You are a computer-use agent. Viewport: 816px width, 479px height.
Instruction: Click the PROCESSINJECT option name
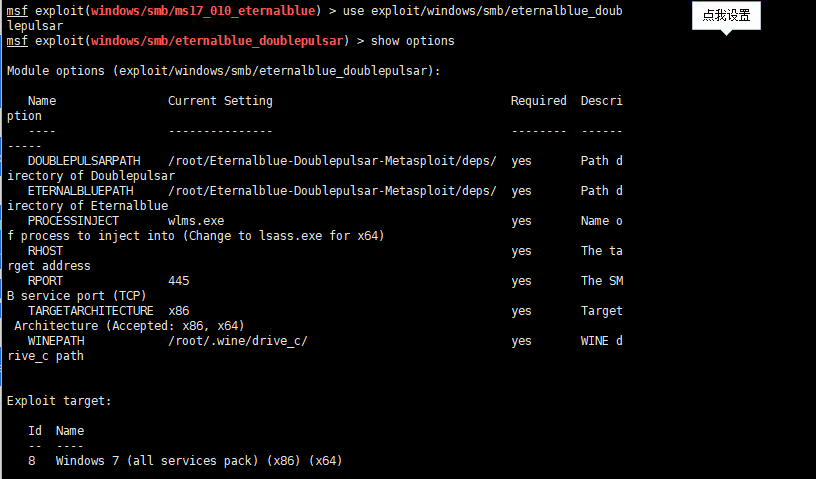(x=73, y=221)
